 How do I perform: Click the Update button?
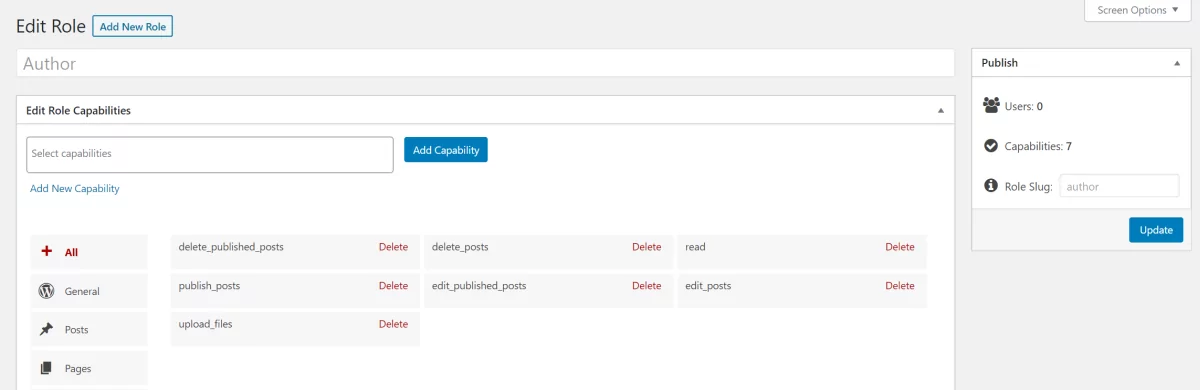1156,229
